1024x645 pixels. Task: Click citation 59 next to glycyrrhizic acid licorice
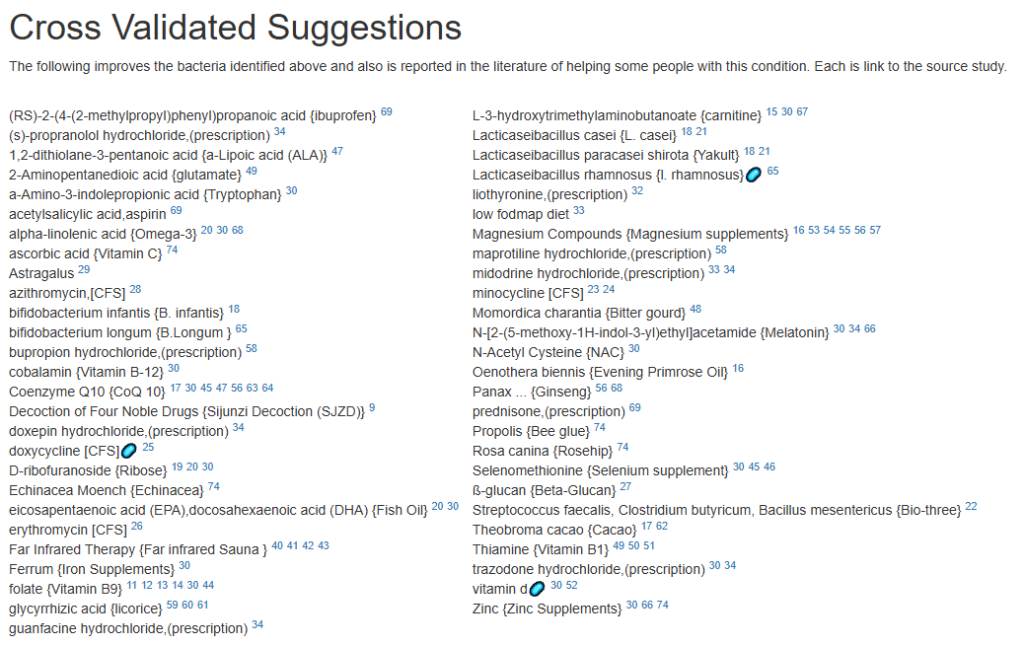[x=172, y=605]
